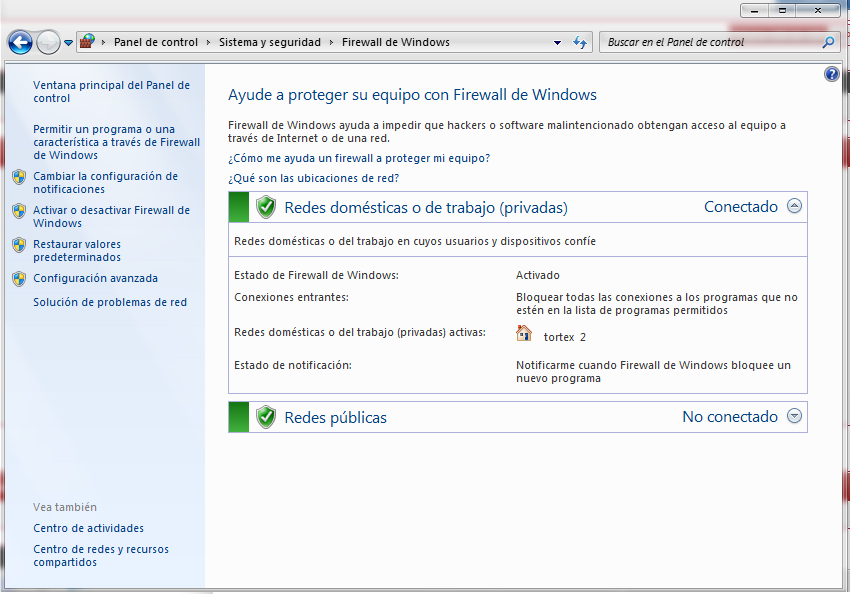Click shield icon beside Activar o desactivar
This screenshot has height=594, width=850.
(19, 211)
